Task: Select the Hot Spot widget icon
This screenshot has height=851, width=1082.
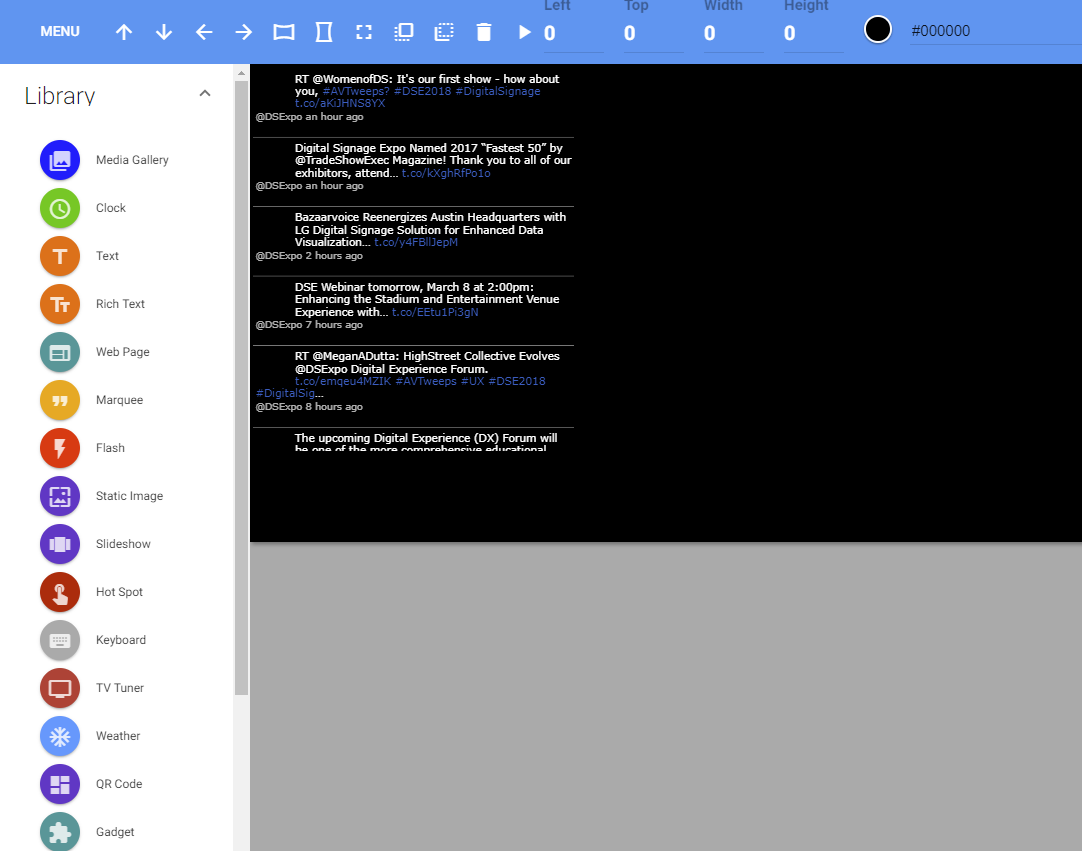Action: (x=60, y=592)
